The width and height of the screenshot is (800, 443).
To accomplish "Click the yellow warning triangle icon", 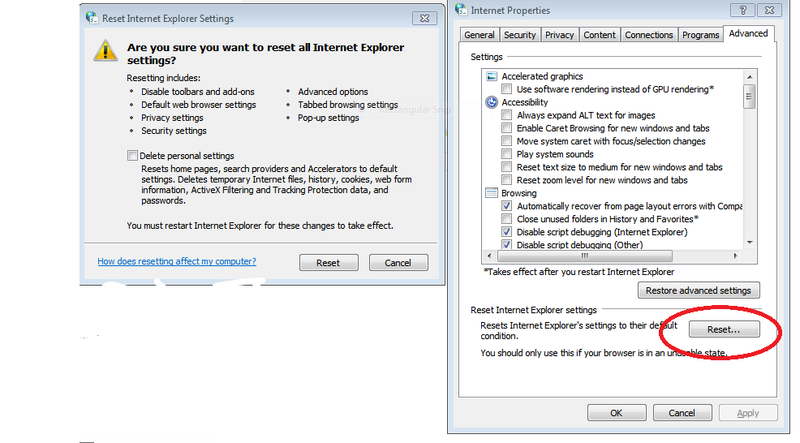I will (x=106, y=51).
